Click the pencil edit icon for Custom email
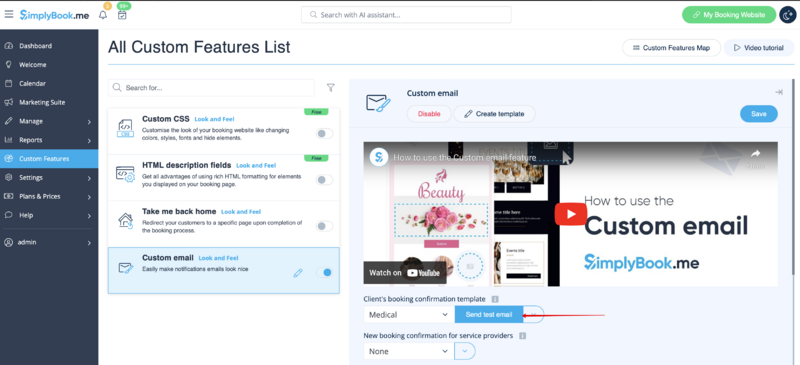The width and height of the screenshot is (800, 365). click(x=298, y=273)
